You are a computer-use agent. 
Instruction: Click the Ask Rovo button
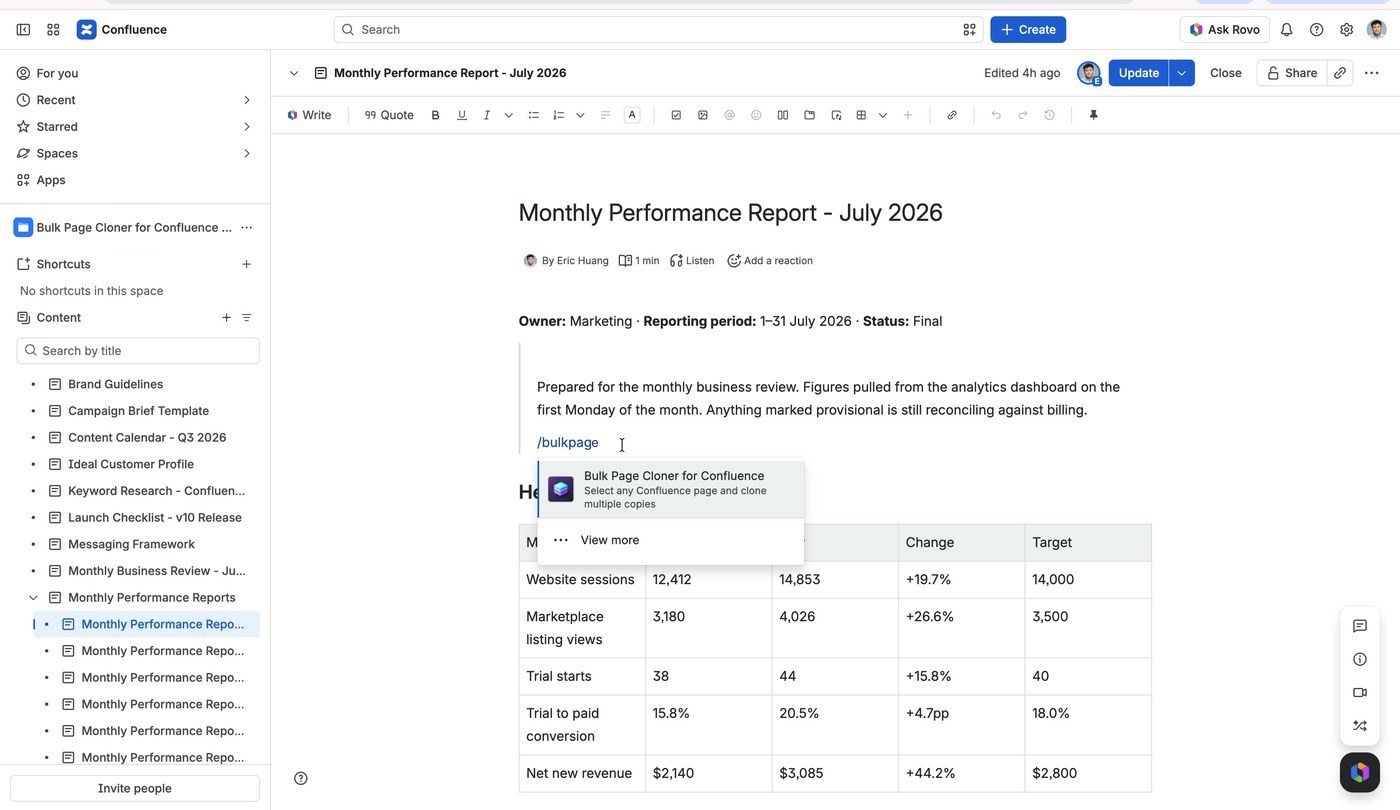tap(1225, 30)
